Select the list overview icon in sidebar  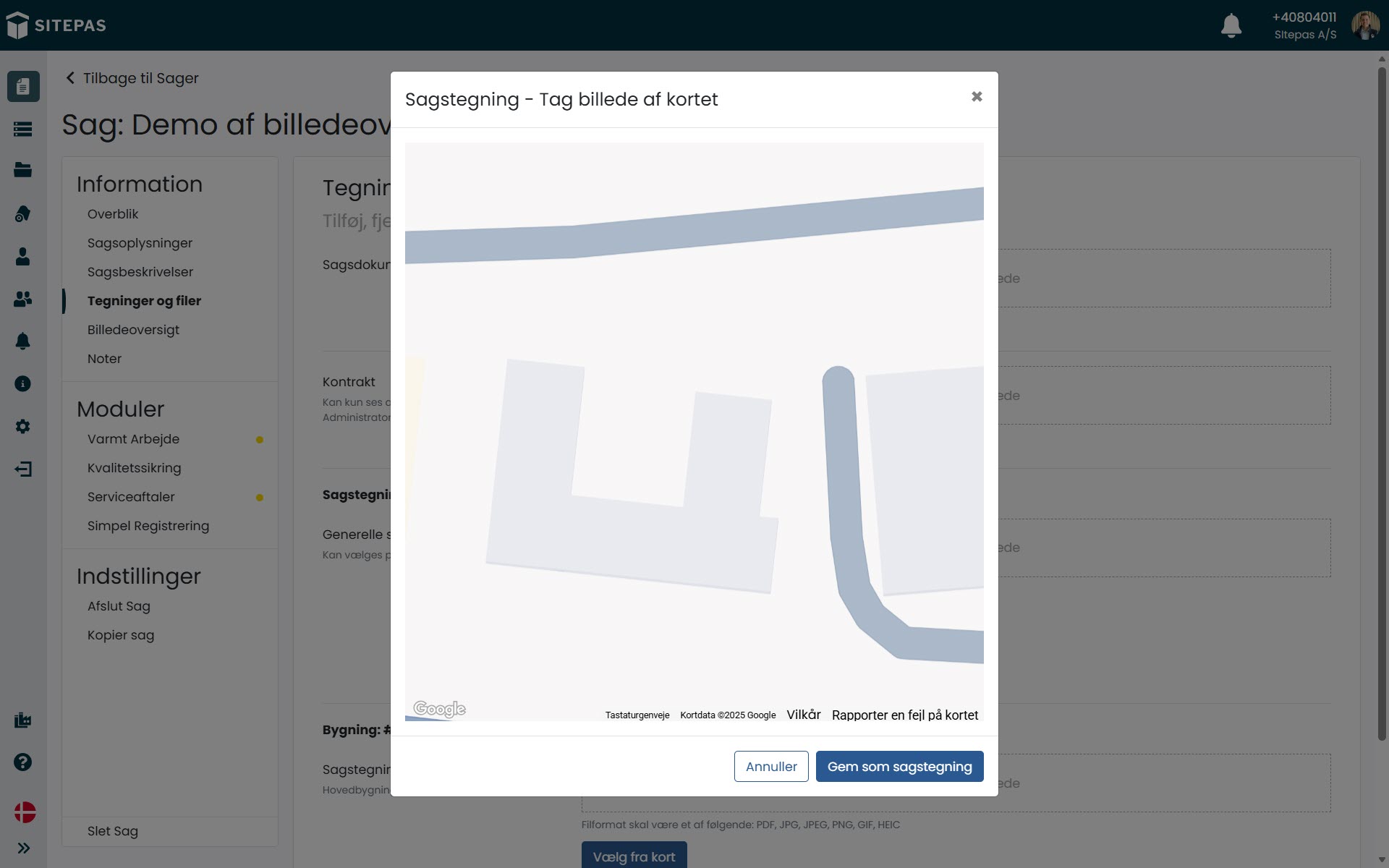[x=23, y=128]
